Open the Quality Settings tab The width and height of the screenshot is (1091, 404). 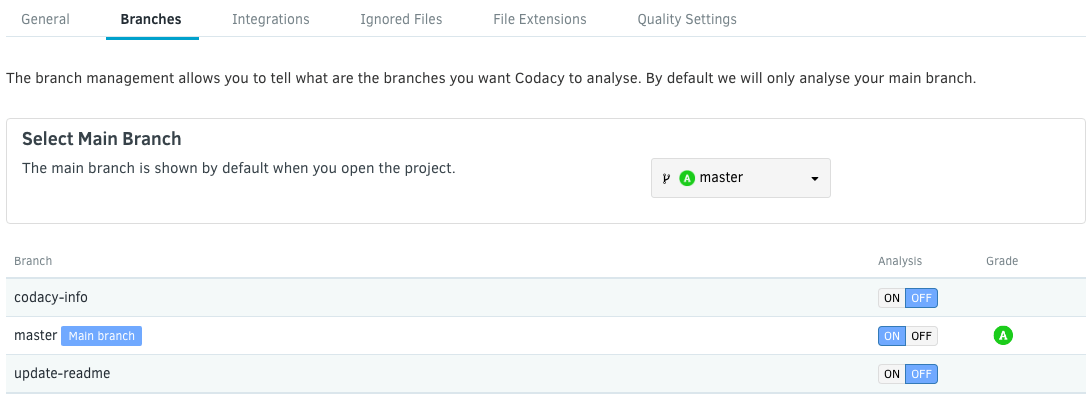[687, 19]
